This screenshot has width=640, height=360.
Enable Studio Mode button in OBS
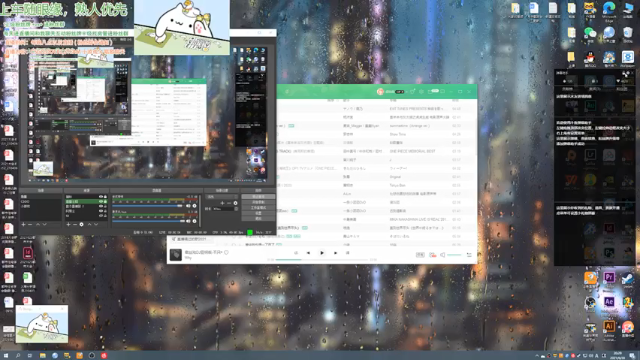tap(258, 207)
